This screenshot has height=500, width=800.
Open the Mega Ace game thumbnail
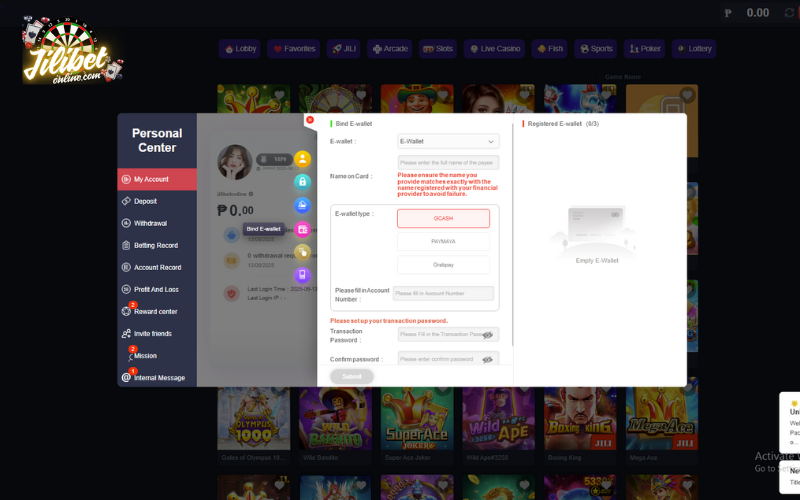coord(662,418)
